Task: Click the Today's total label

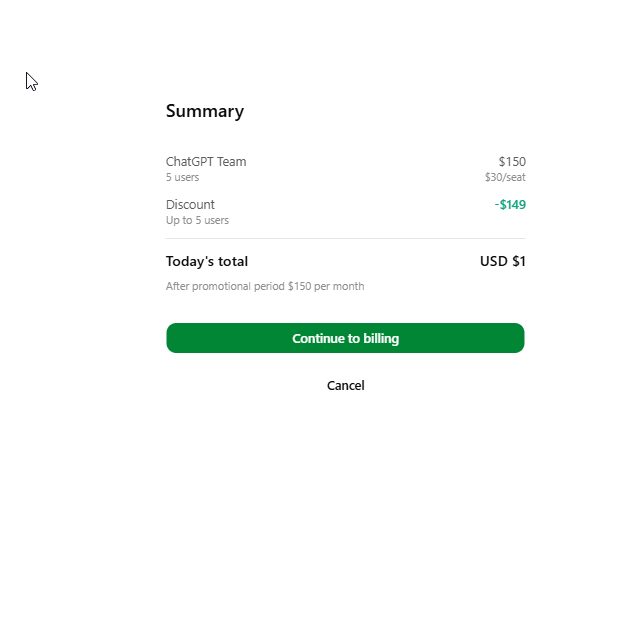Action: tap(207, 262)
